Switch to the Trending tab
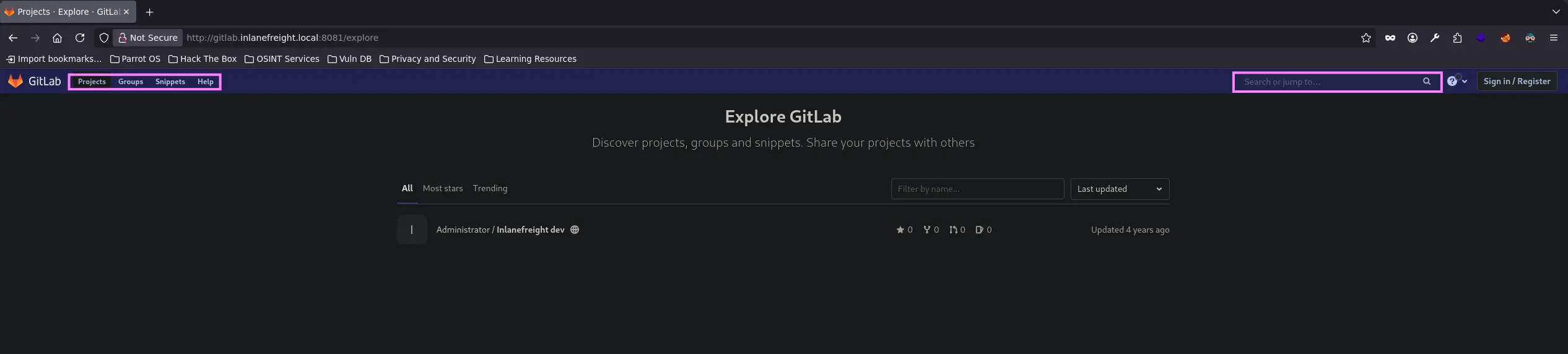 pos(490,188)
